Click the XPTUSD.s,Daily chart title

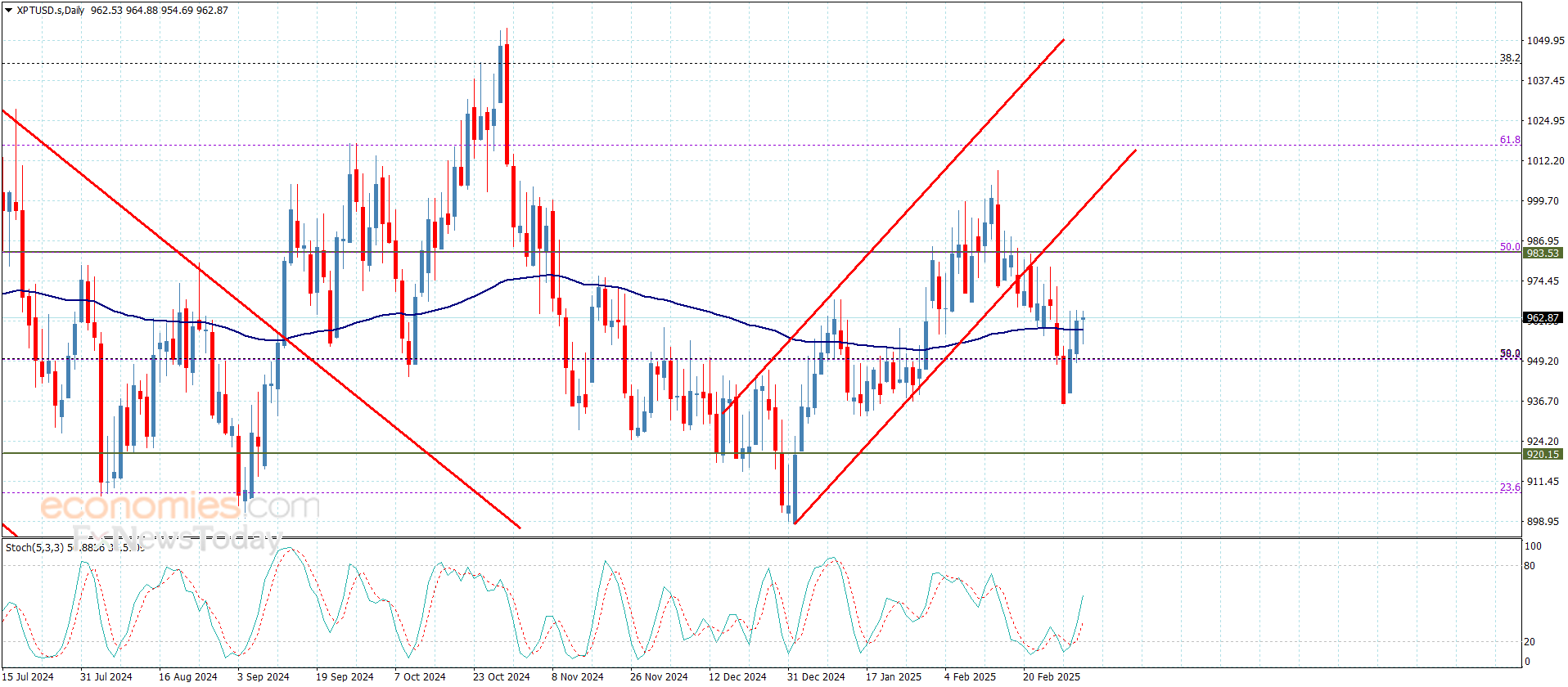51,11
